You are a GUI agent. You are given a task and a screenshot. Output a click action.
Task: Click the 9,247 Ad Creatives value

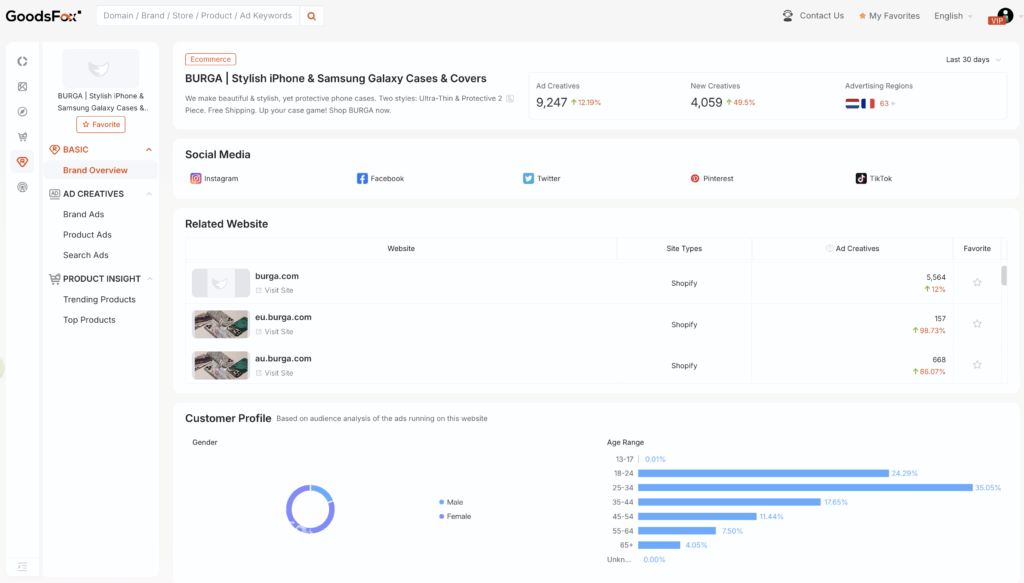coord(552,102)
